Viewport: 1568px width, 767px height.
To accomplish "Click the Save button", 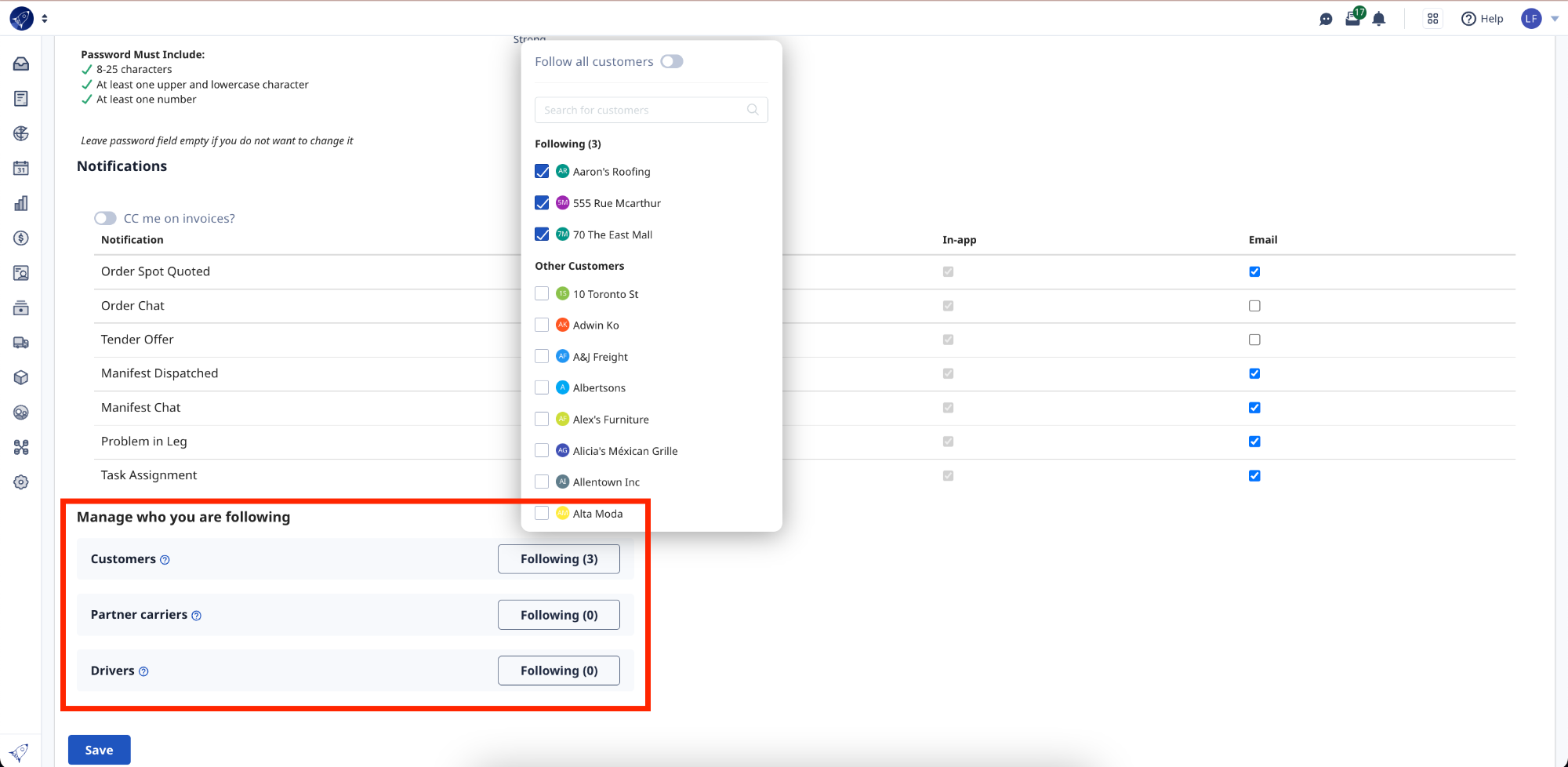I will [100, 750].
